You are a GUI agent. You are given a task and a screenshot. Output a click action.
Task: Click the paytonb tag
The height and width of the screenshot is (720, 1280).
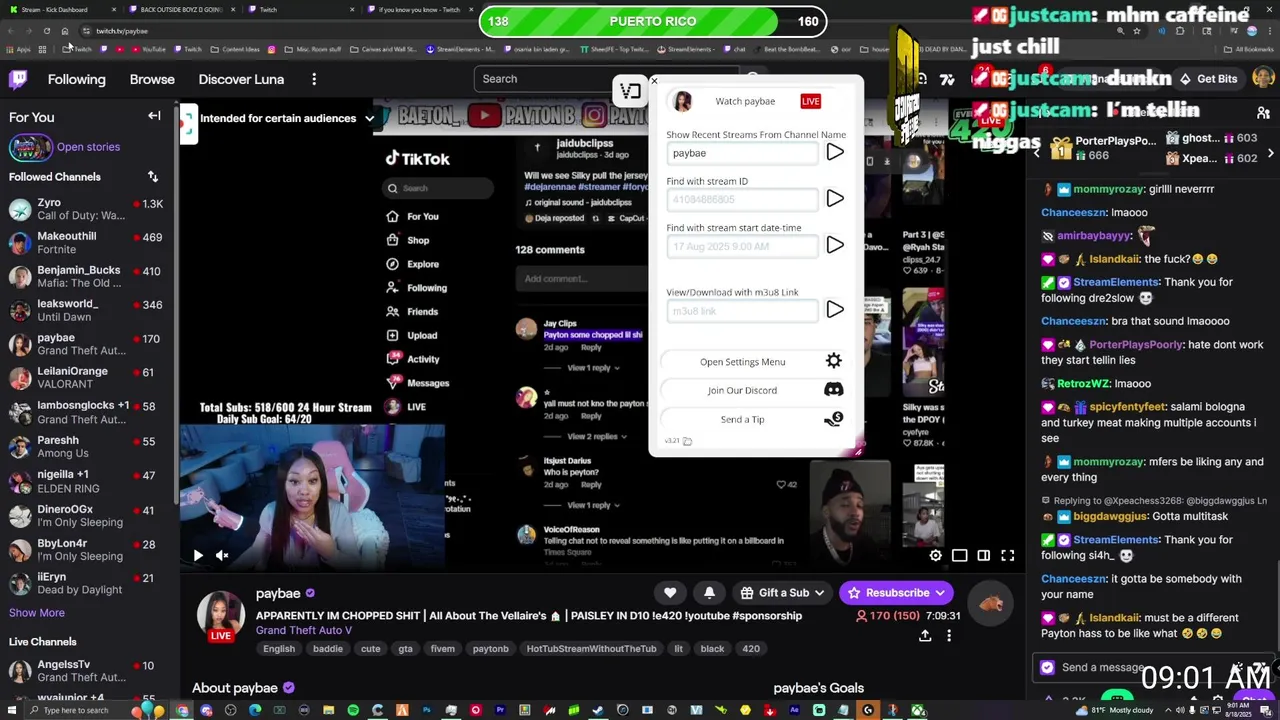490,649
